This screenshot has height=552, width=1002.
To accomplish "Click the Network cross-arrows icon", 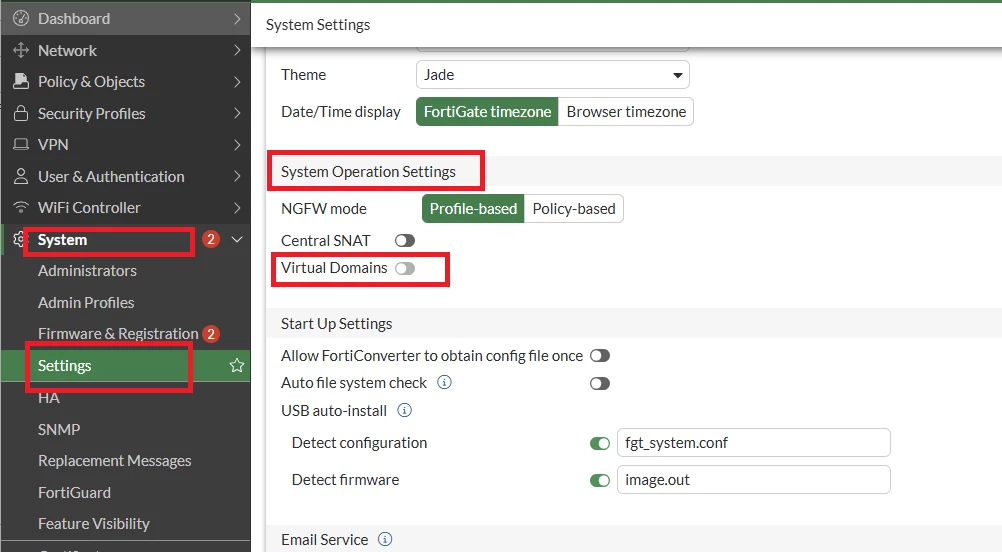I will [21, 50].
